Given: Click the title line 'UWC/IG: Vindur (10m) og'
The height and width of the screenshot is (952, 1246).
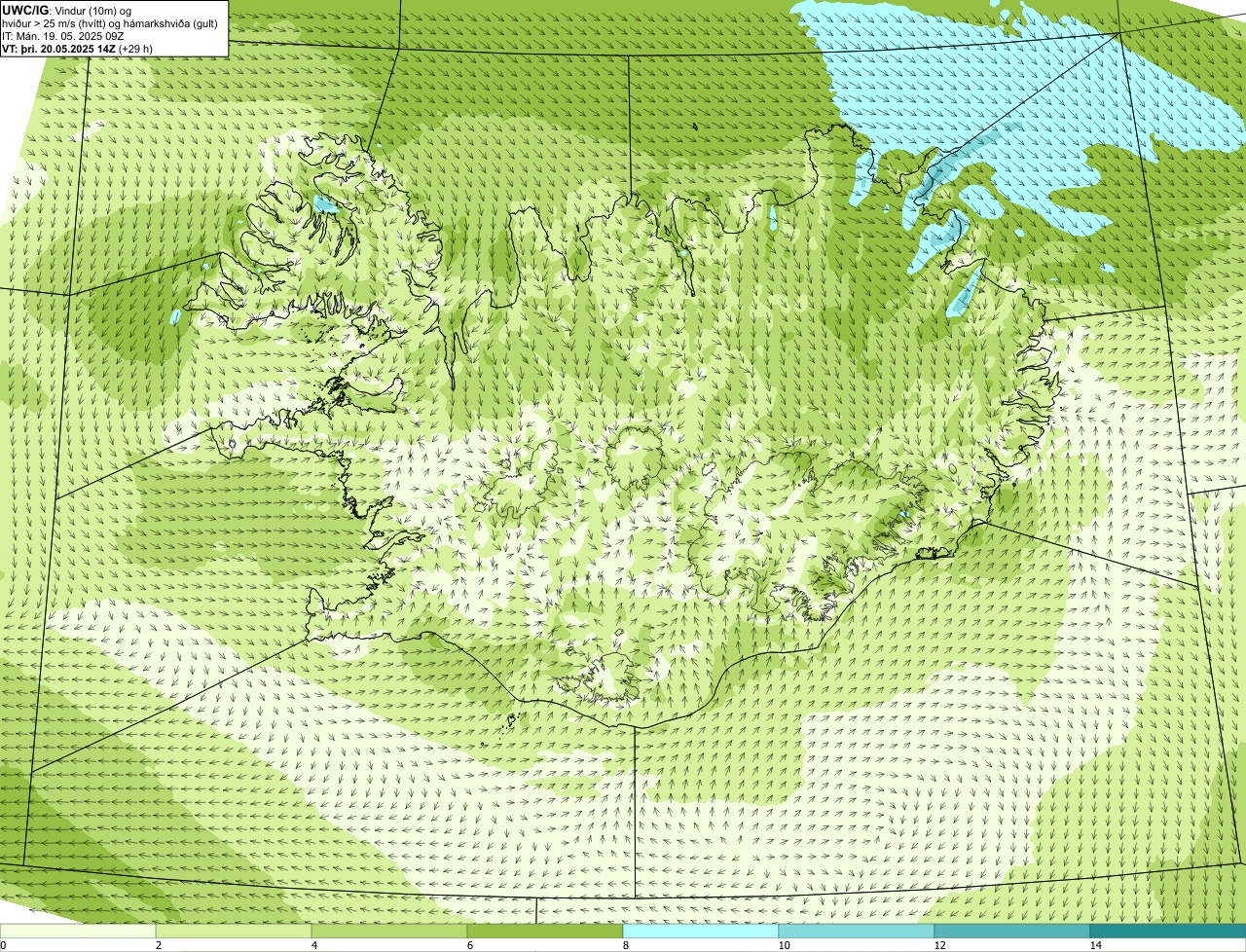Looking at the screenshot, I should coord(66,11).
